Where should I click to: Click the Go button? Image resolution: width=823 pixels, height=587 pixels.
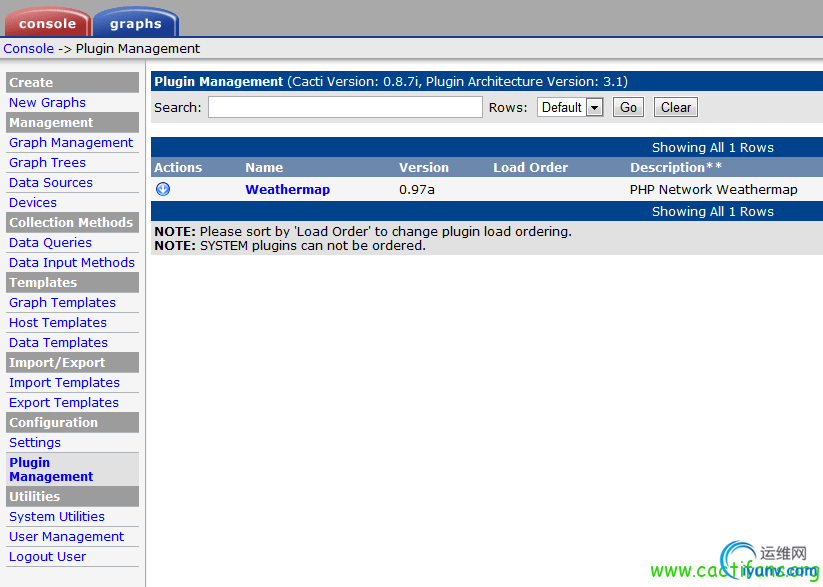[x=628, y=107]
